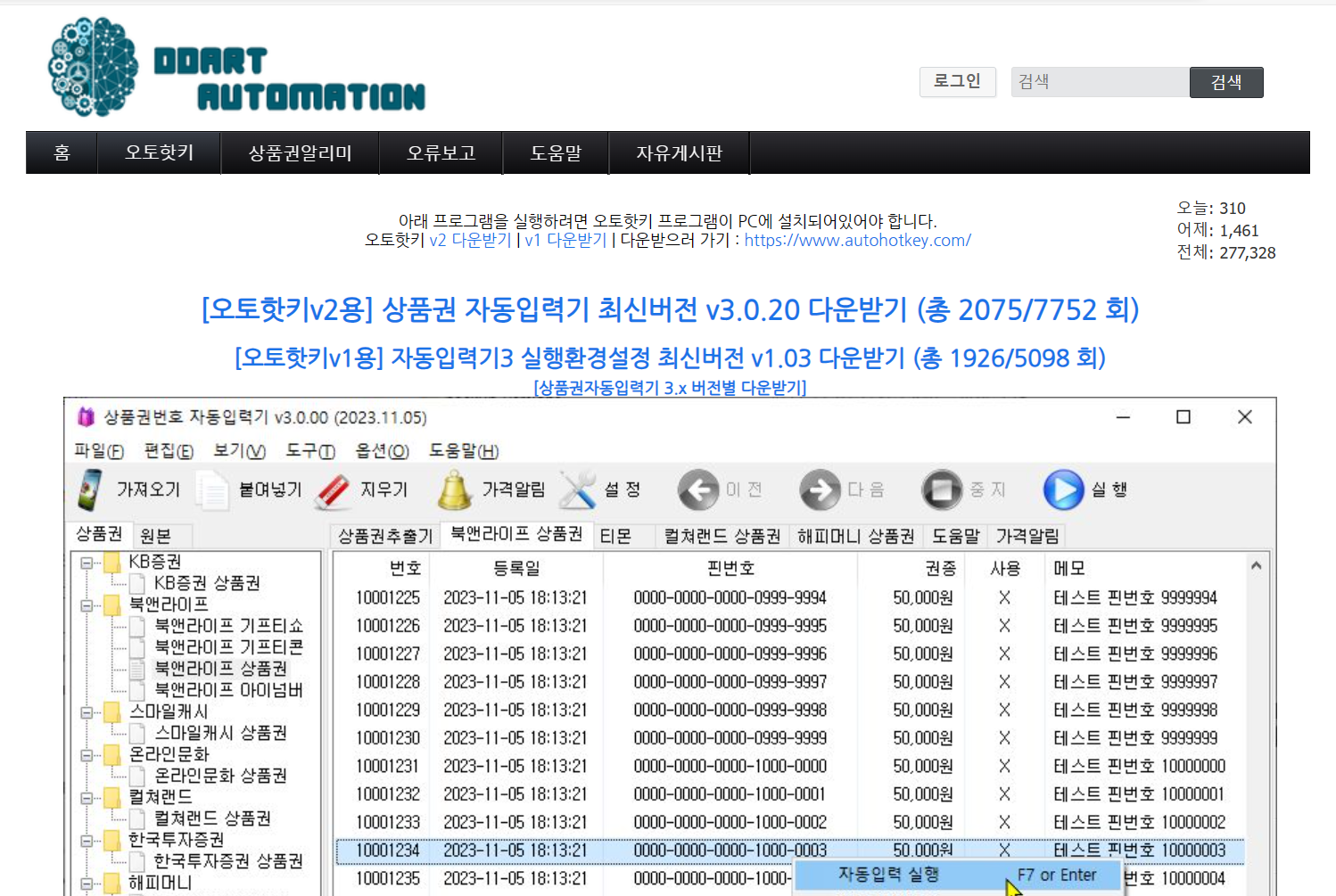This screenshot has width=1336, height=896.
Task: Collapse the KB증권 tree node
Action: 87,563
